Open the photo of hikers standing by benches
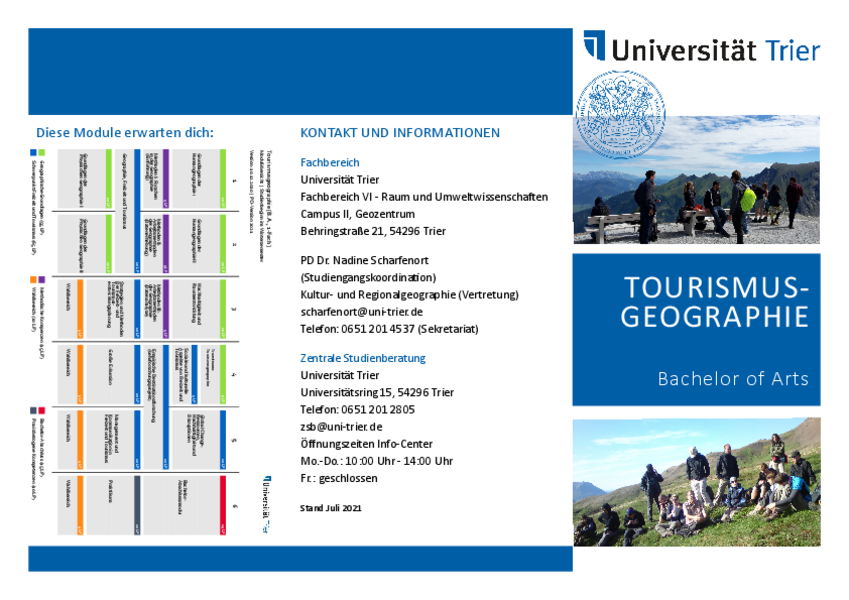This screenshot has height=600, width=849. coord(696,179)
